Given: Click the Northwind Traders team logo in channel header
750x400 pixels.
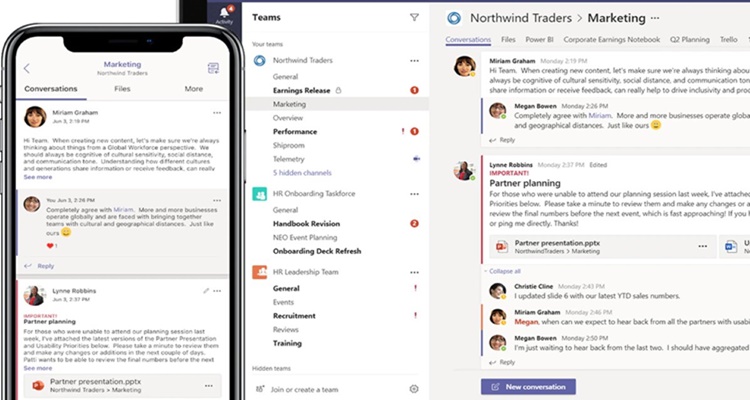Looking at the screenshot, I should click(454, 17).
